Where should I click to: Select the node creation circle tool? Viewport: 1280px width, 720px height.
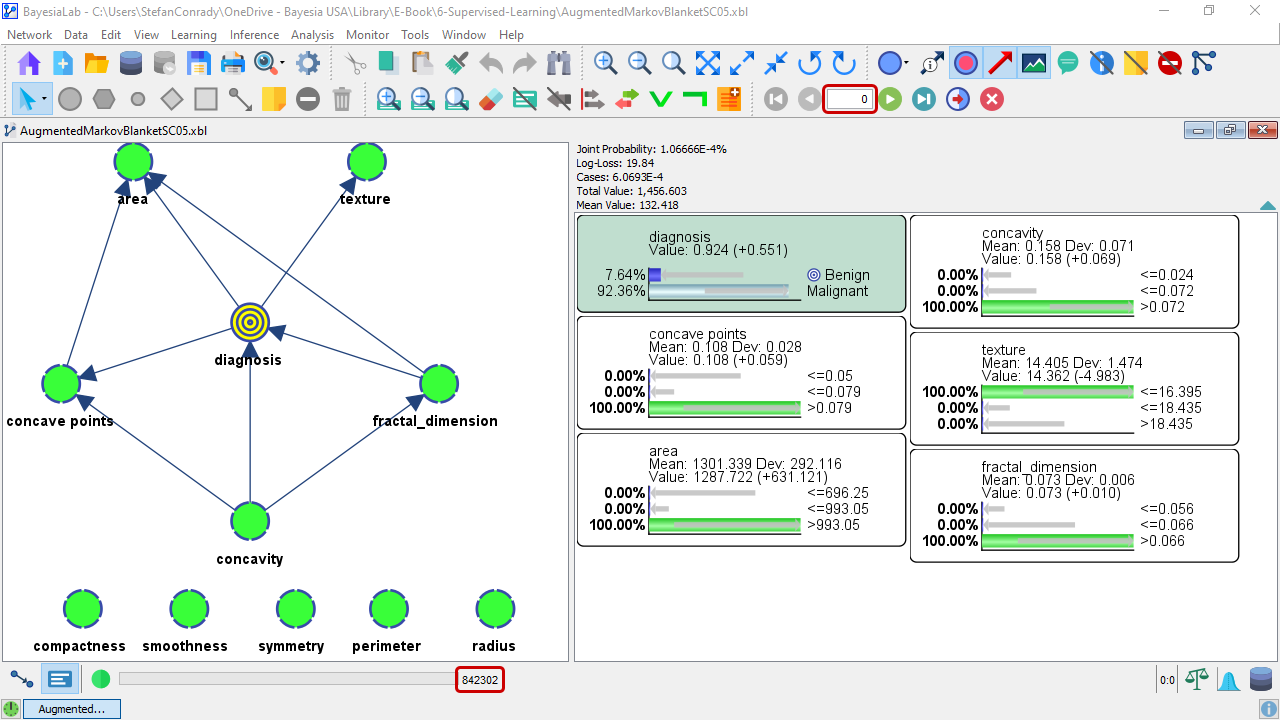(x=69, y=99)
